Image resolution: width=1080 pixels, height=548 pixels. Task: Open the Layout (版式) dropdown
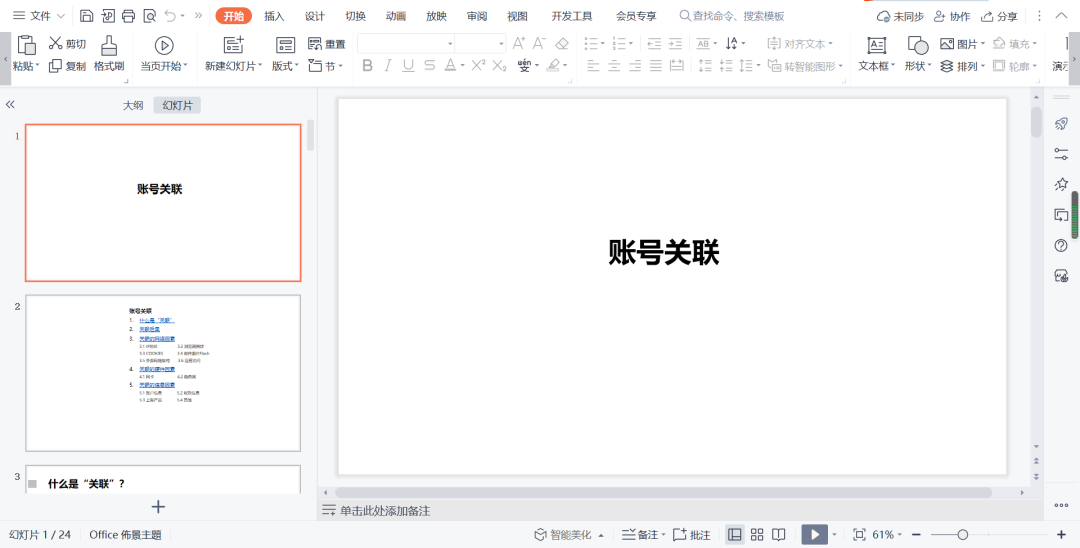point(286,66)
